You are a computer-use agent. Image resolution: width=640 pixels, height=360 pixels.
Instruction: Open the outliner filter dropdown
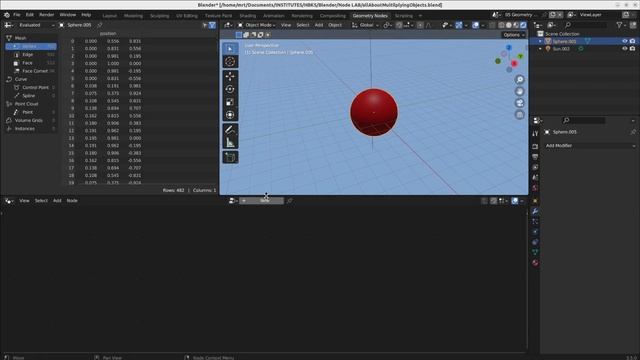[621, 25]
